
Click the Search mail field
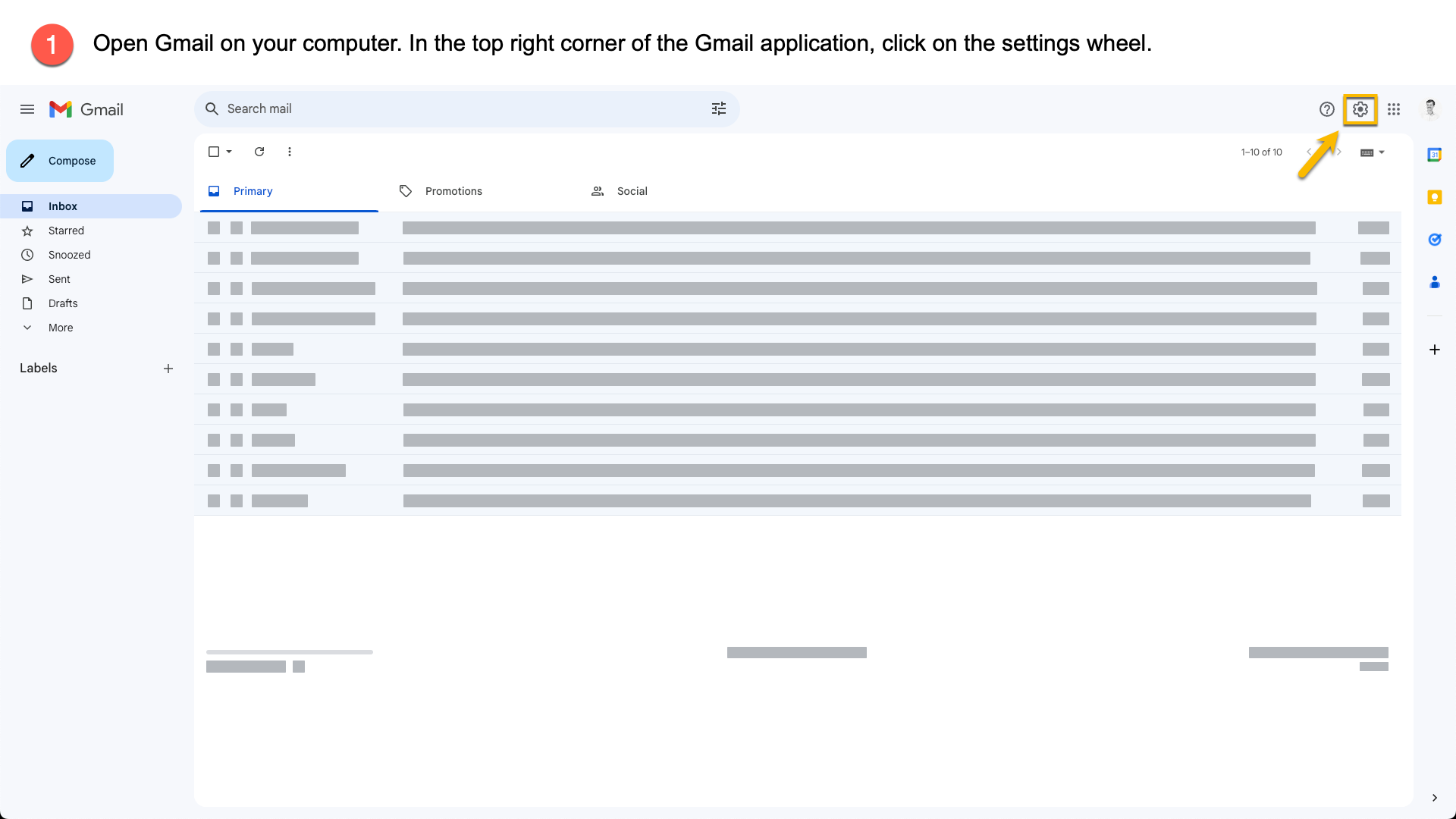click(455, 109)
